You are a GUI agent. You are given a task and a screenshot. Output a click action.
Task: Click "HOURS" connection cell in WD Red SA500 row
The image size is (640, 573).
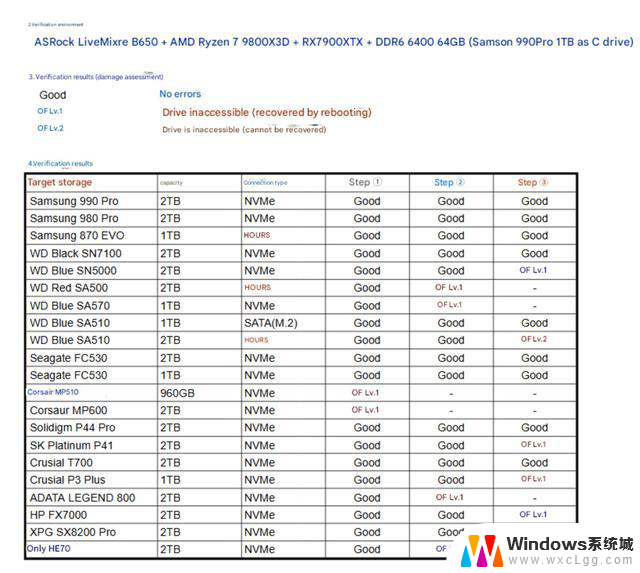click(258, 287)
